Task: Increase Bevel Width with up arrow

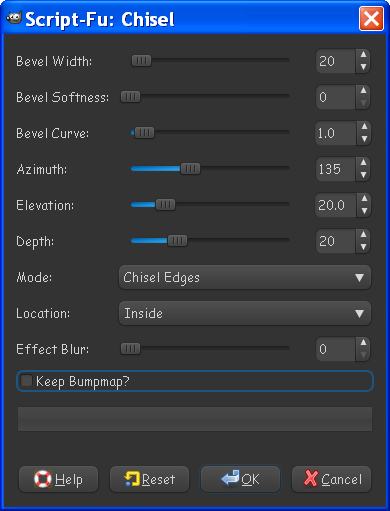Action: (x=363, y=55)
